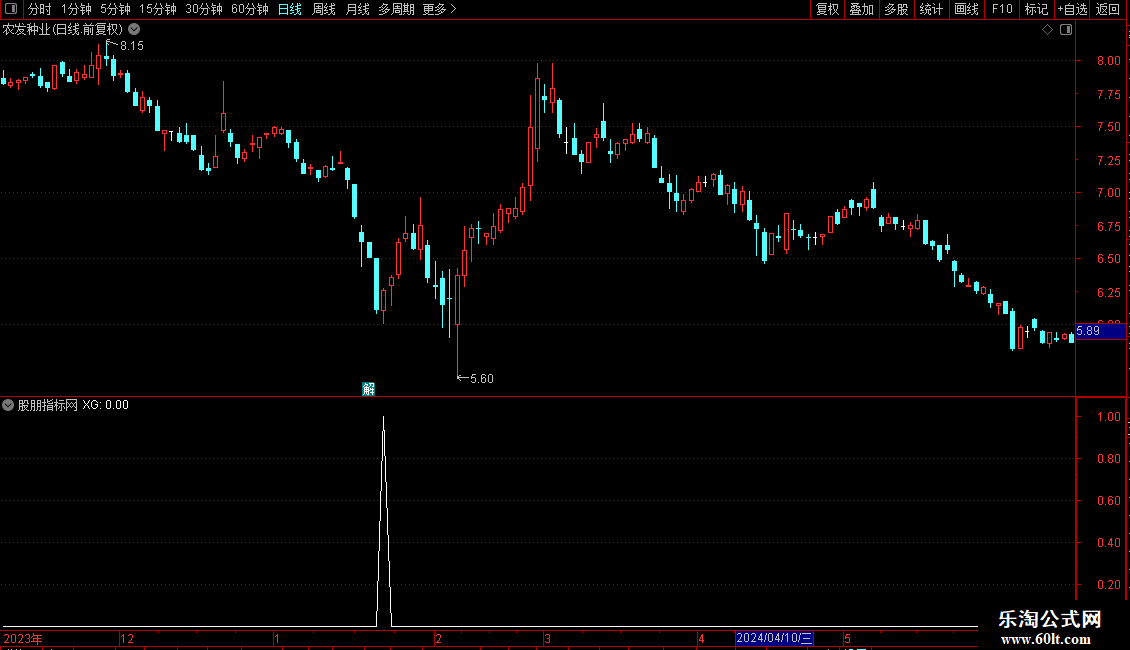Click the 1.00 indicator axis label
Viewport: 1130px width, 650px height.
click(x=1108, y=417)
